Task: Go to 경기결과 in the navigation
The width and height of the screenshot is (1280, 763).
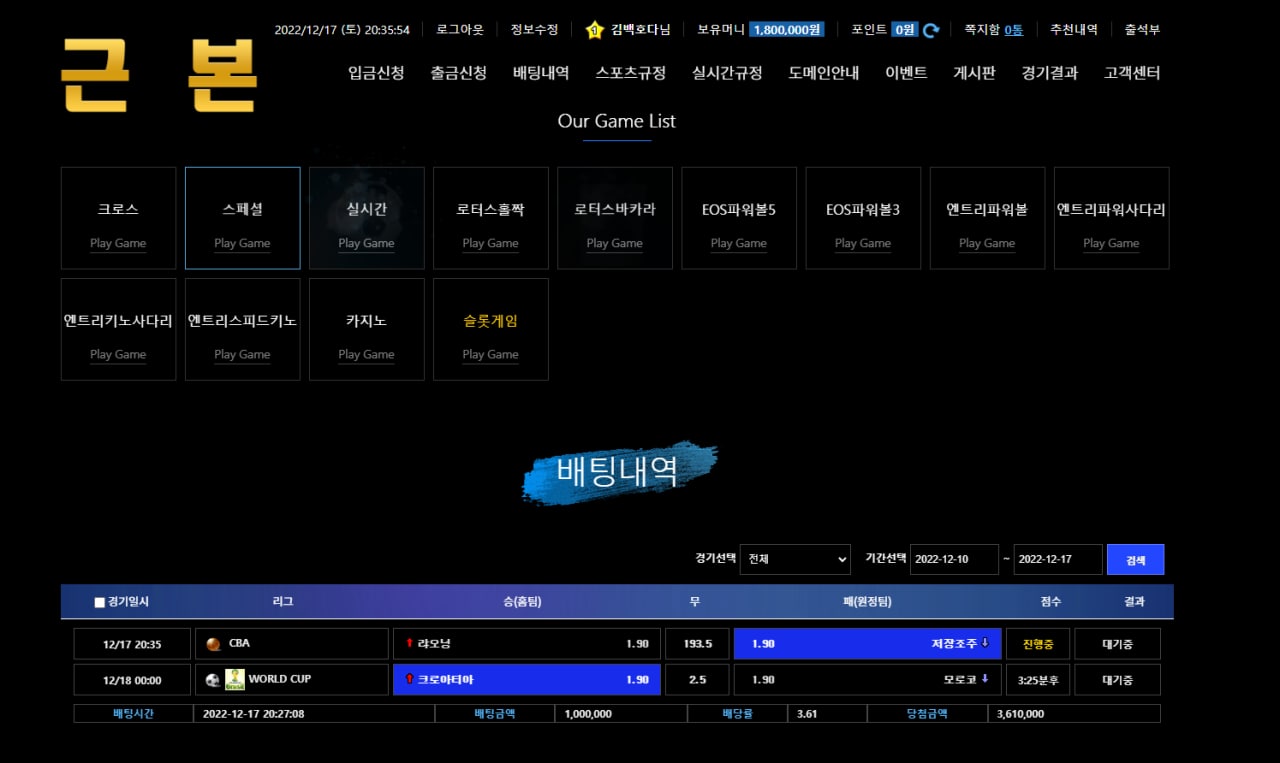Action: [1050, 73]
